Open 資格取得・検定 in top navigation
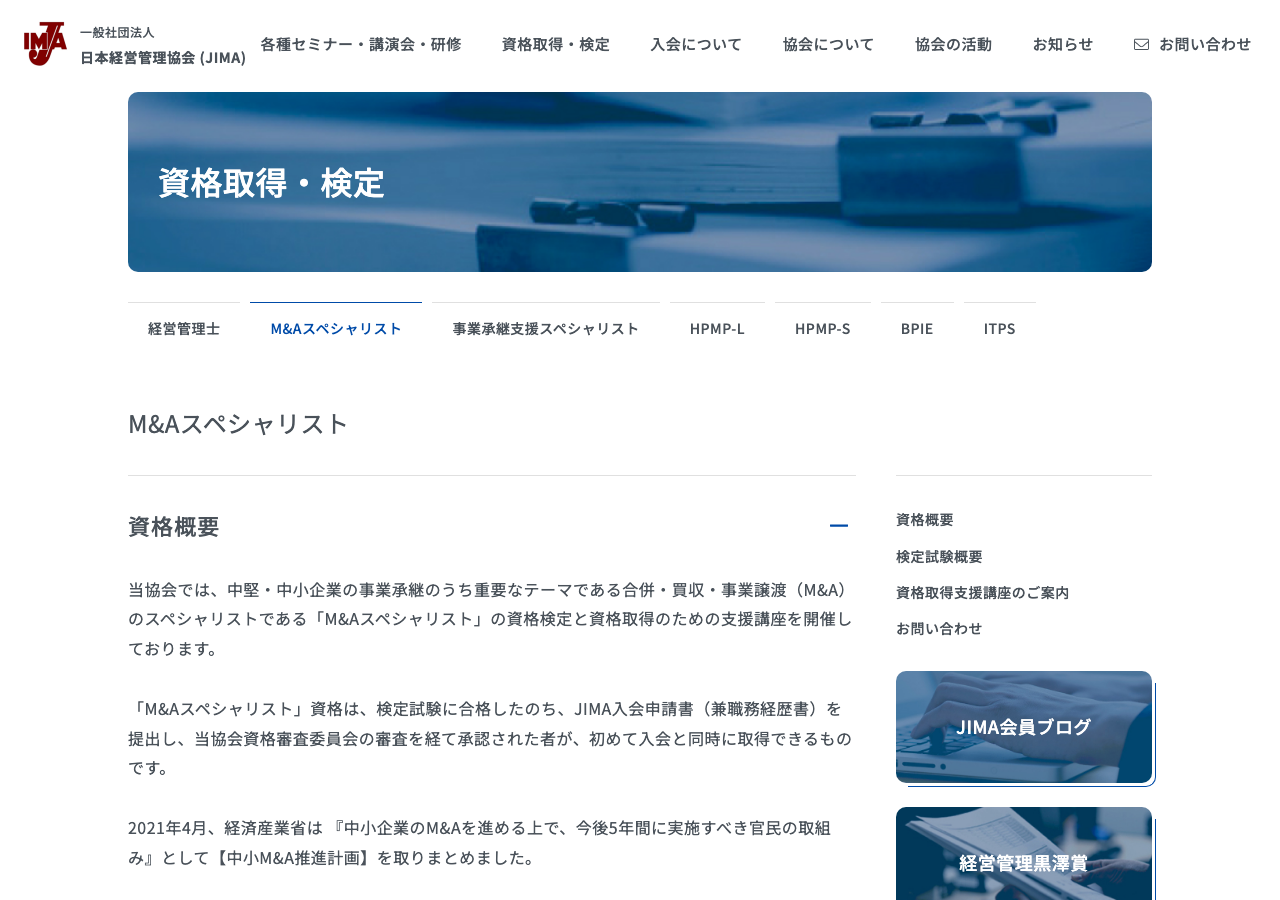 pyautogui.click(x=555, y=44)
